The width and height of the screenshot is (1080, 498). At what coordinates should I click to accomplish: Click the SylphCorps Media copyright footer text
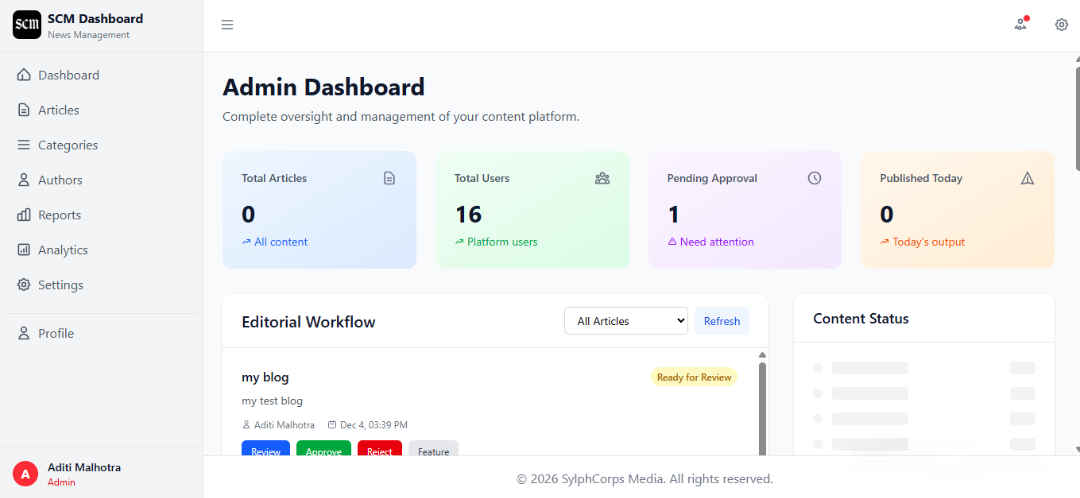coord(645,478)
